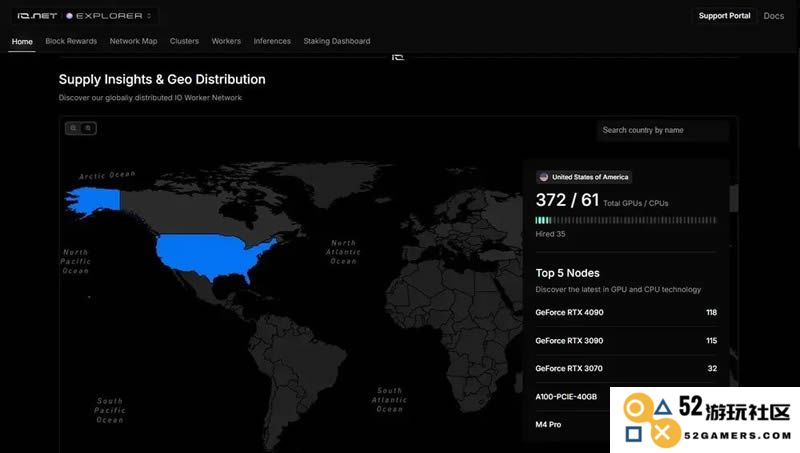Click the small IO logo below navigation
Image resolution: width=800 pixels, height=453 pixels.
[398, 57]
